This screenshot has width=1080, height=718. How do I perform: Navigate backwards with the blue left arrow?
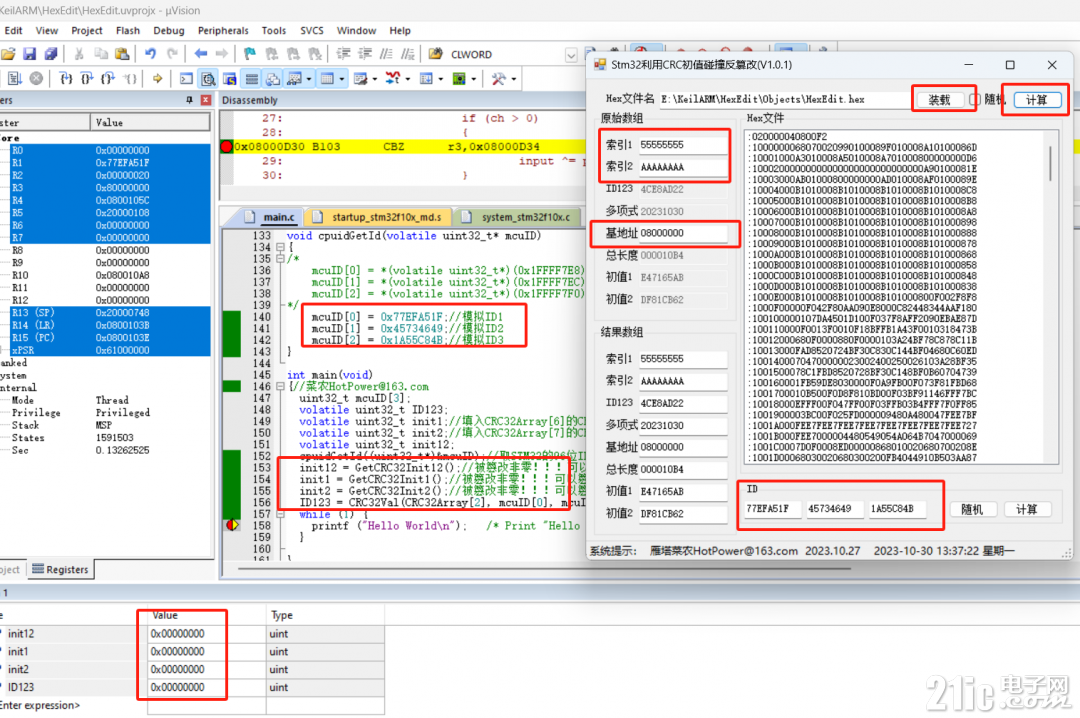(200, 54)
